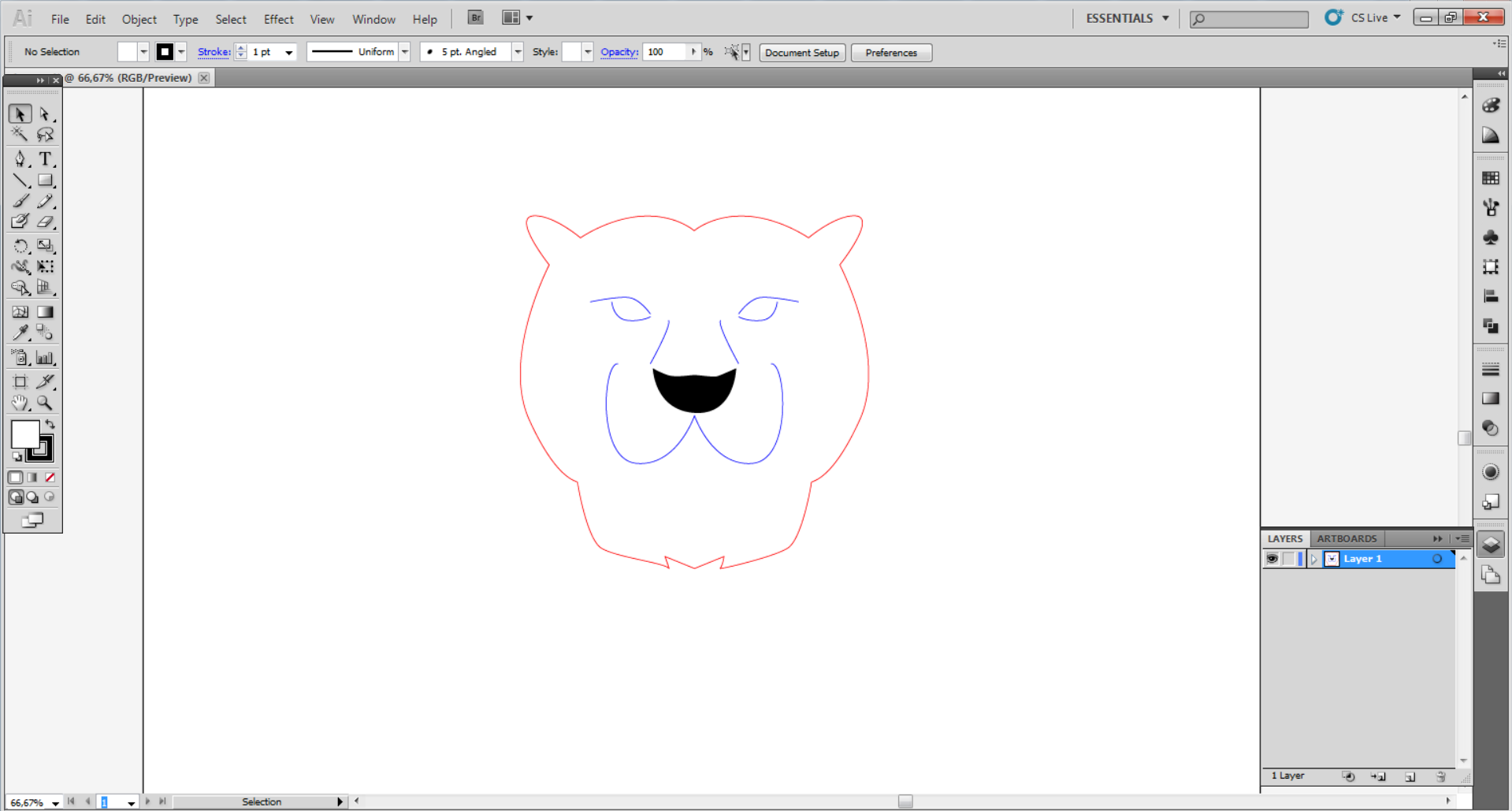
Task: Select the Rectangle tool
Action: pos(45,180)
